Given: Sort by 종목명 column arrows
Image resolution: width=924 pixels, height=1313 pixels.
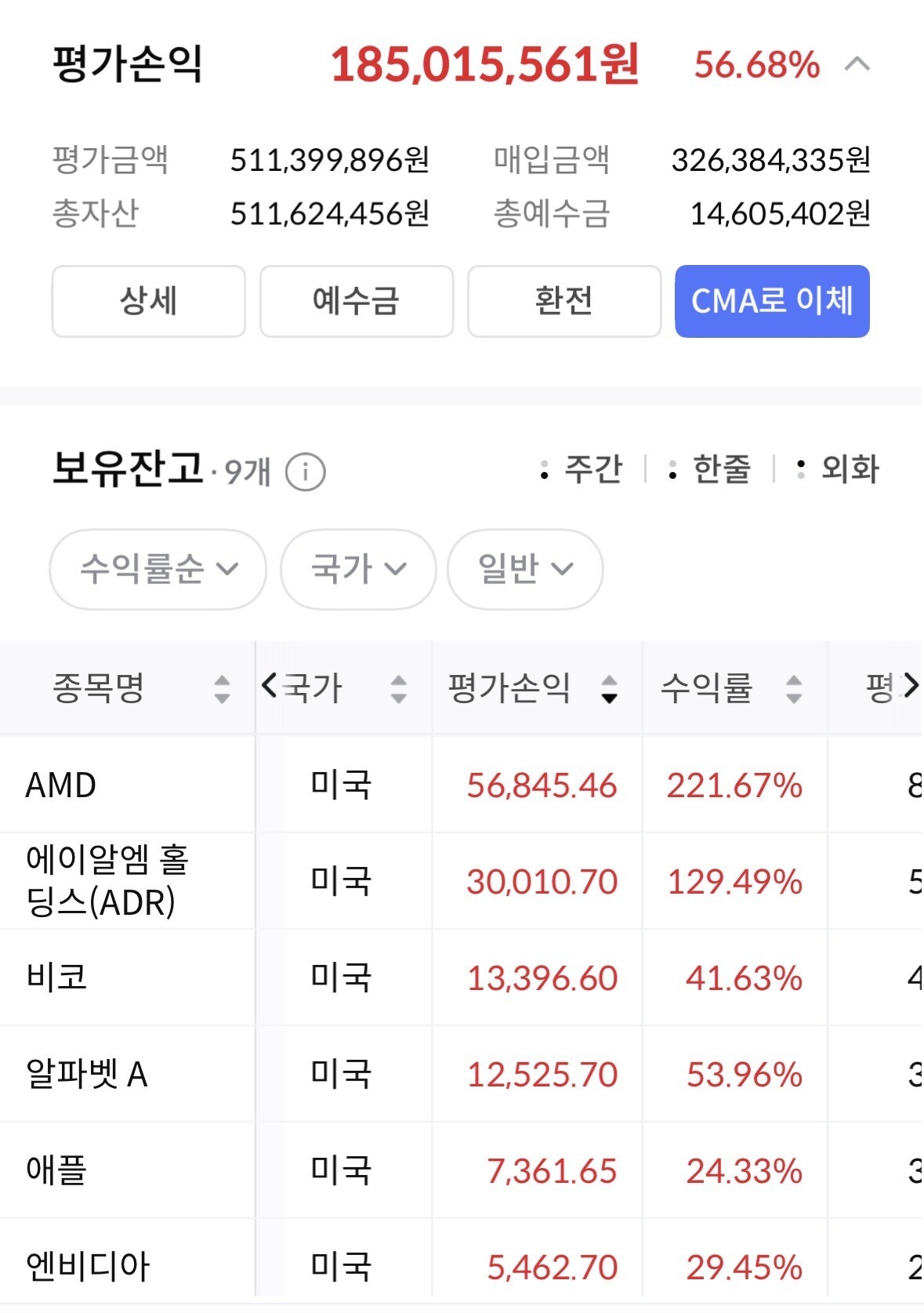Looking at the screenshot, I should pos(223,689).
